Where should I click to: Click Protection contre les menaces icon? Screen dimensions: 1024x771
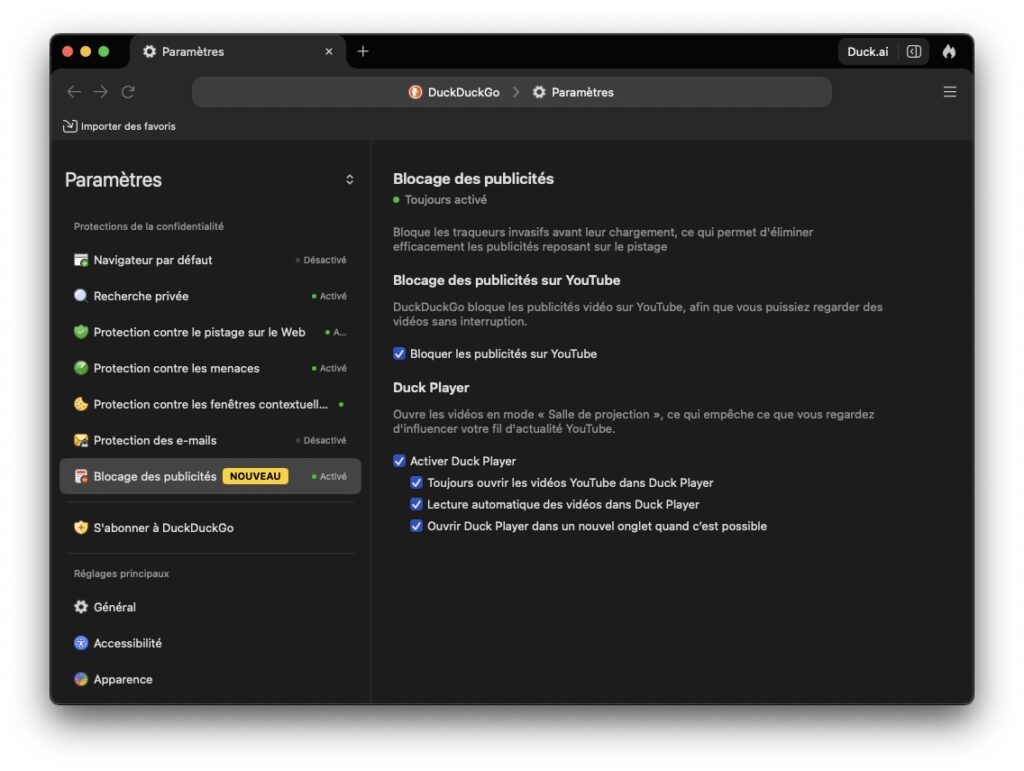(81, 368)
